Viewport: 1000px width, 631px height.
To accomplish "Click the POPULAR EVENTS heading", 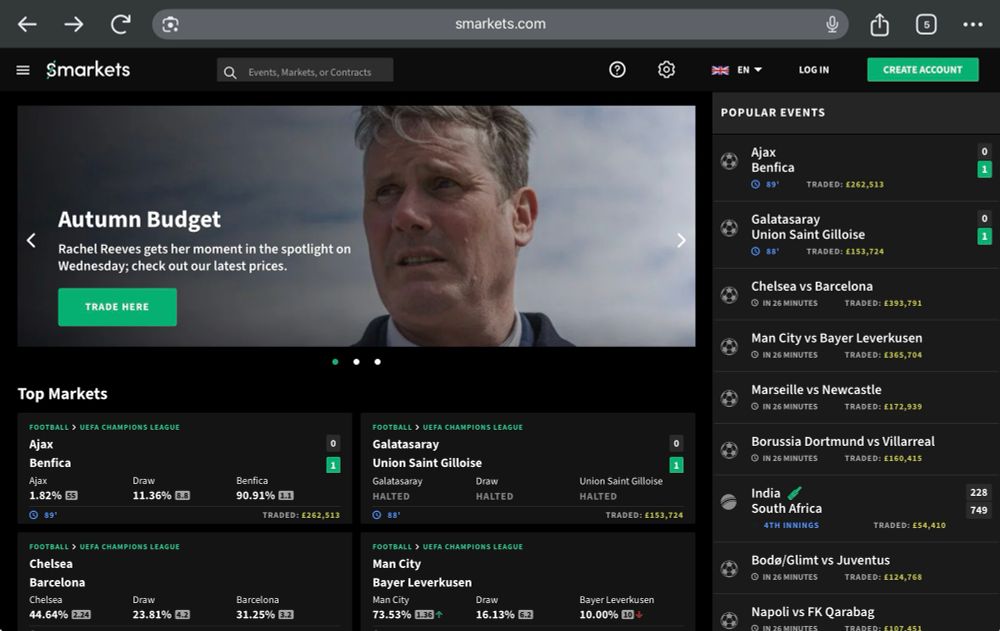I will point(772,113).
